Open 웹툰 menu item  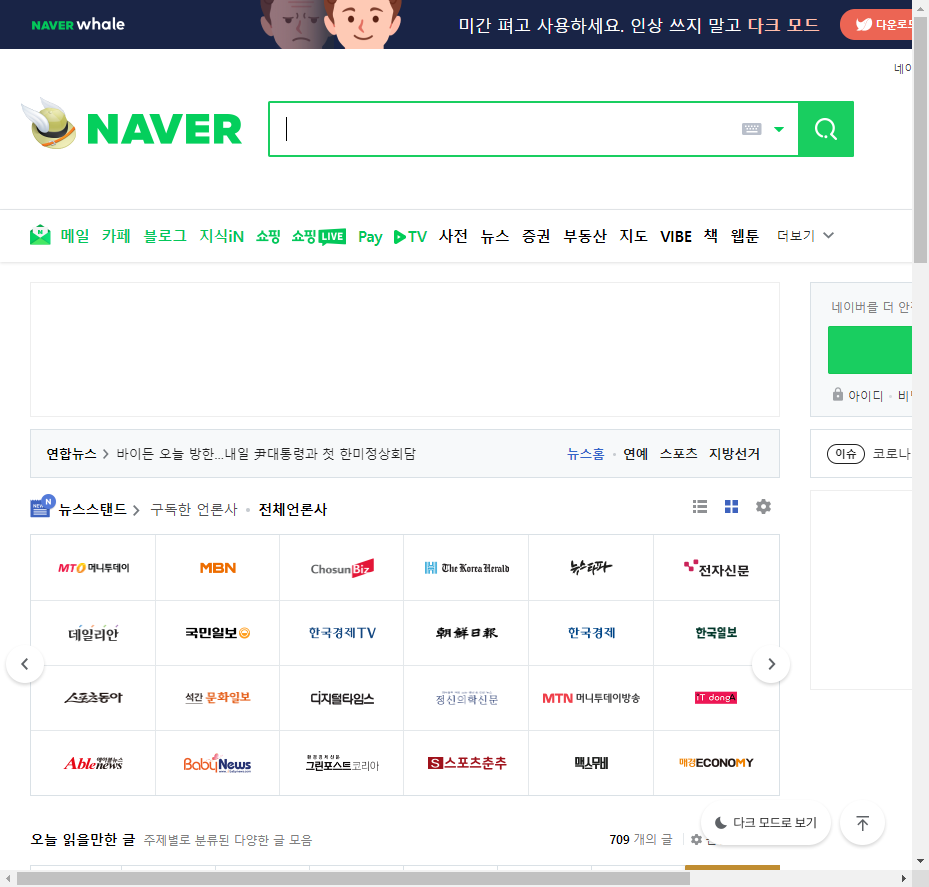point(745,236)
